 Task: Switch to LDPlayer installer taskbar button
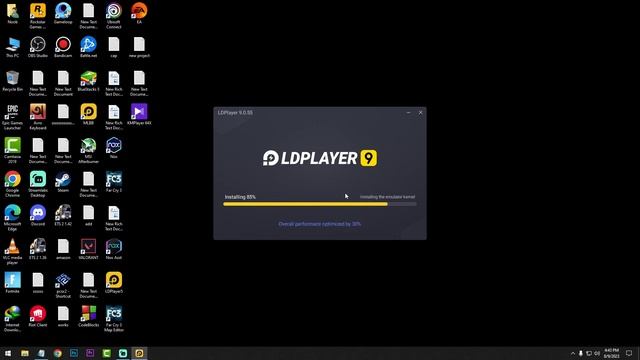click(x=139, y=353)
